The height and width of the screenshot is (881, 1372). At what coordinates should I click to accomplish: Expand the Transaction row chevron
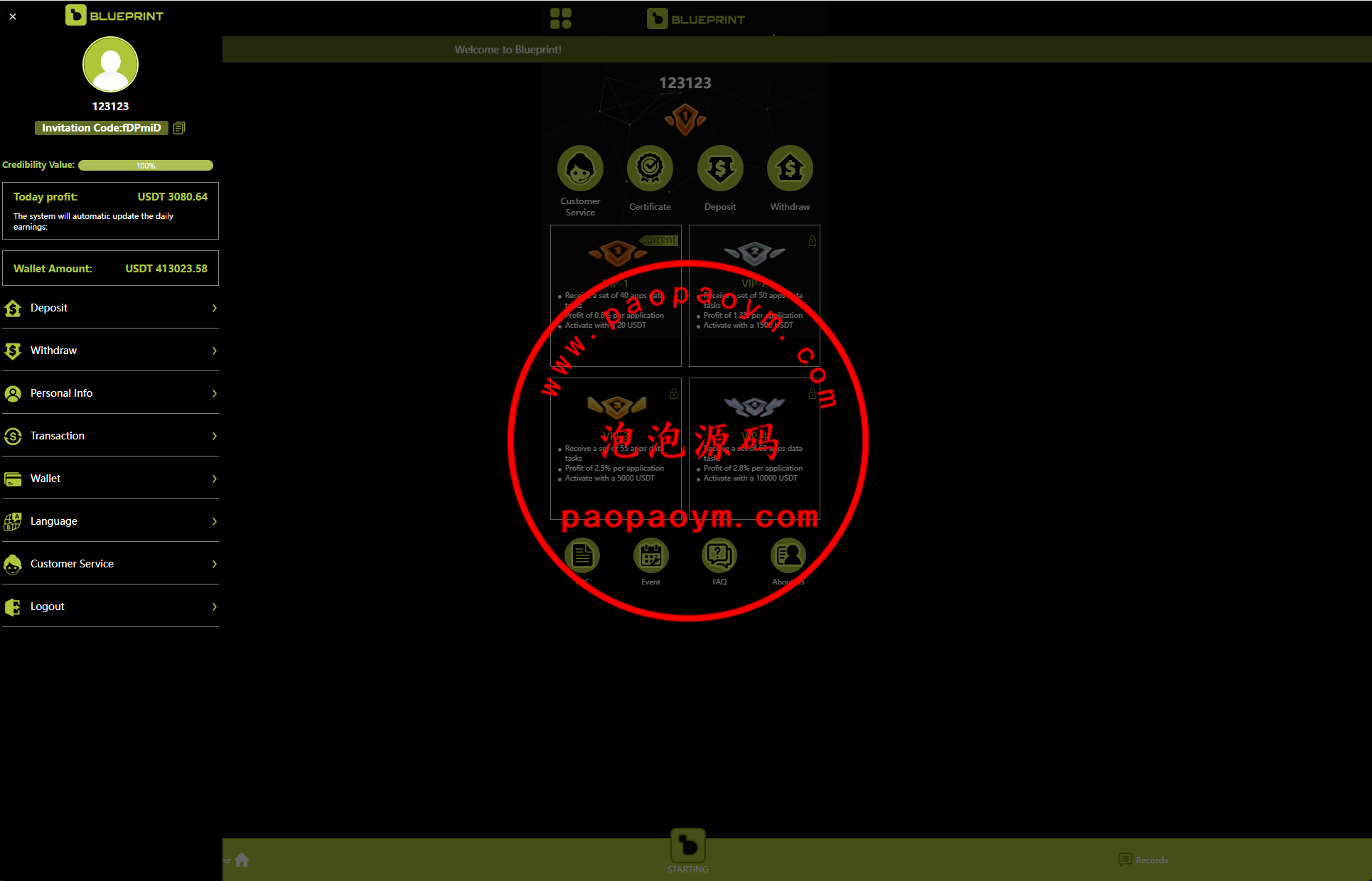pos(214,436)
